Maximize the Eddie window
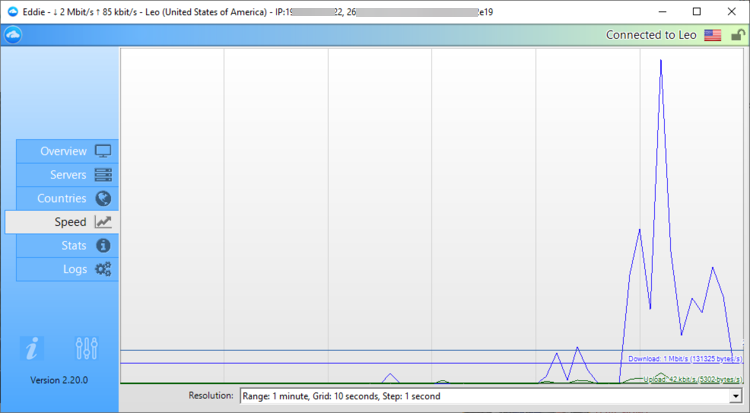 tap(696, 11)
